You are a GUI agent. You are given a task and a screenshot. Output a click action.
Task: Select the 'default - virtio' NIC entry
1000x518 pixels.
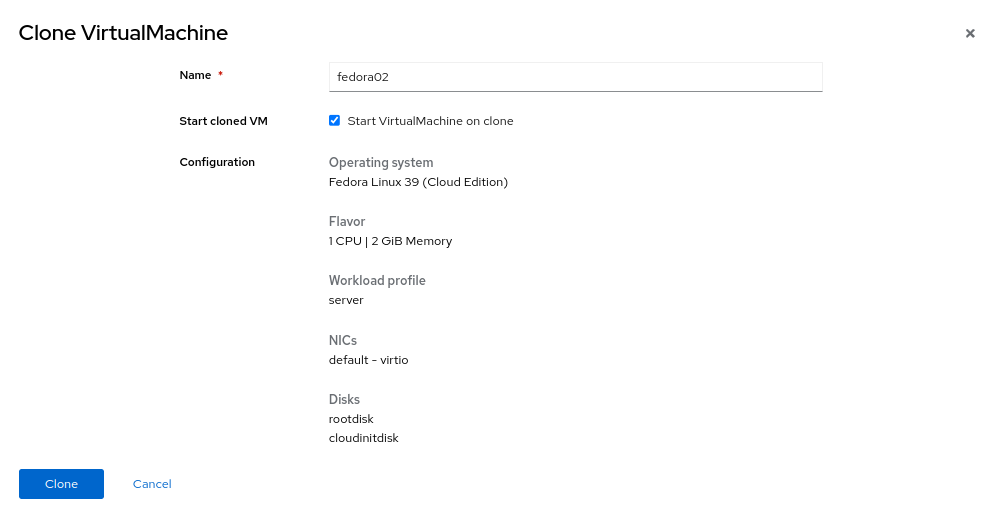368,360
